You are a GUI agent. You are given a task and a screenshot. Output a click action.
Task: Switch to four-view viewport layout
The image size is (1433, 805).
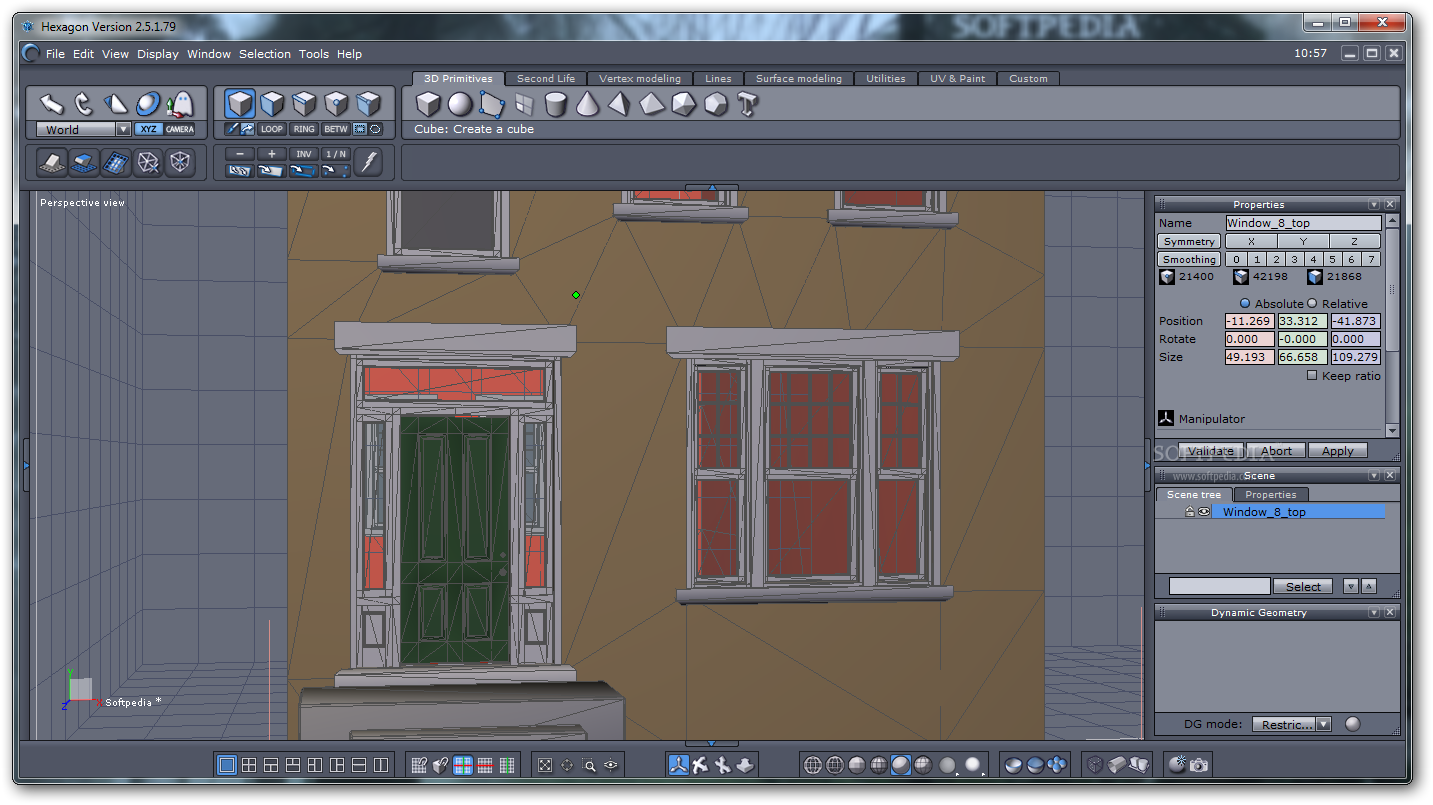[x=249, y=765]
